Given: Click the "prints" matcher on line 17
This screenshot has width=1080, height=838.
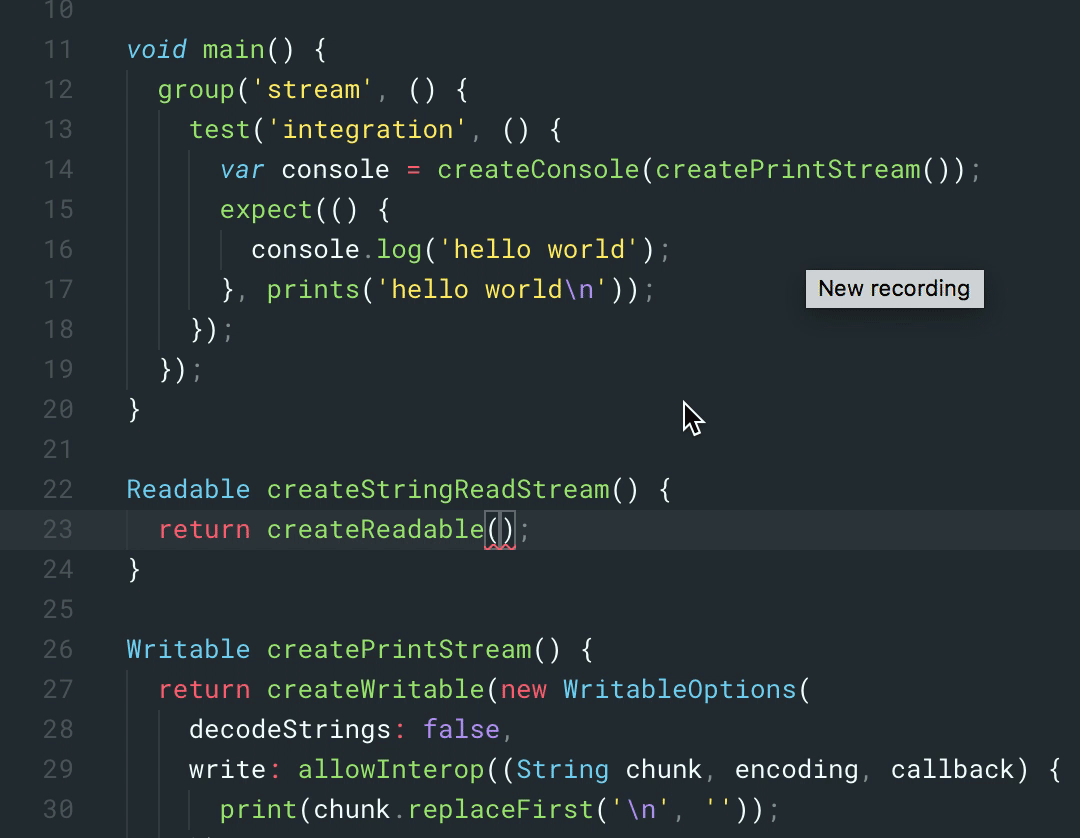Looking at the screenshot, I should [313, 289].
